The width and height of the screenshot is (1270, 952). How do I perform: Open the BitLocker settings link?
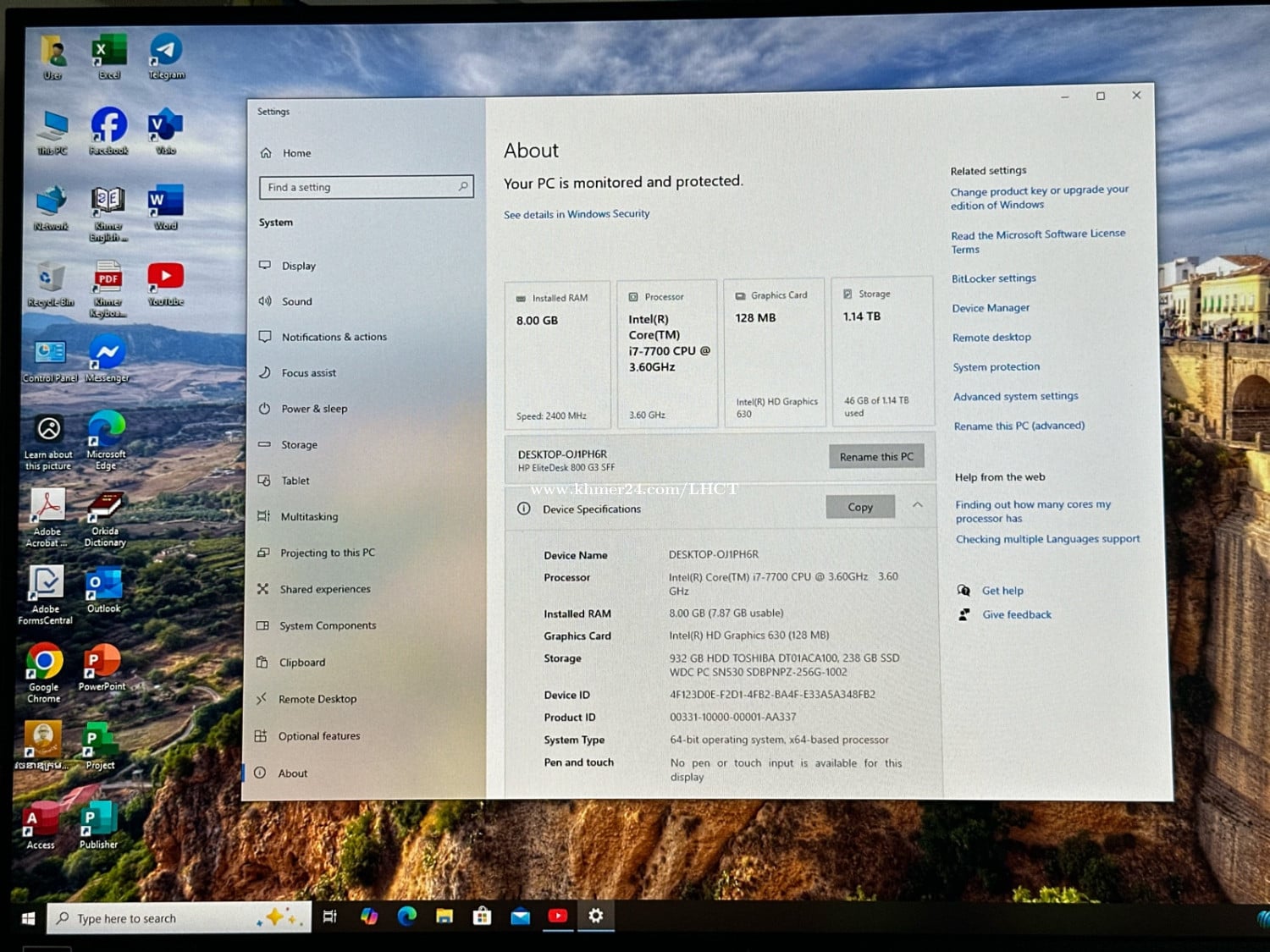[x=993, y=278]
